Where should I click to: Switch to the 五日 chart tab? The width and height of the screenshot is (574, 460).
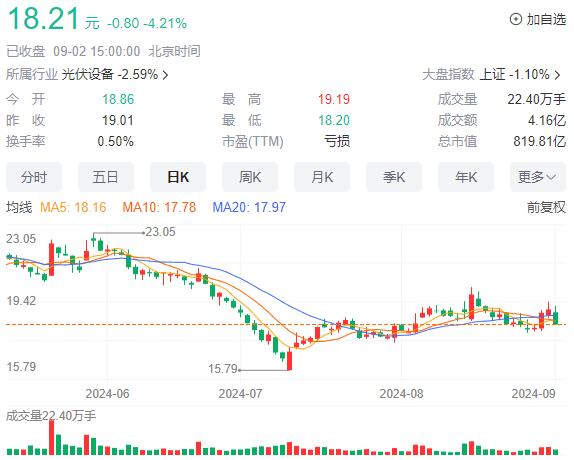[x=105, y=177]
